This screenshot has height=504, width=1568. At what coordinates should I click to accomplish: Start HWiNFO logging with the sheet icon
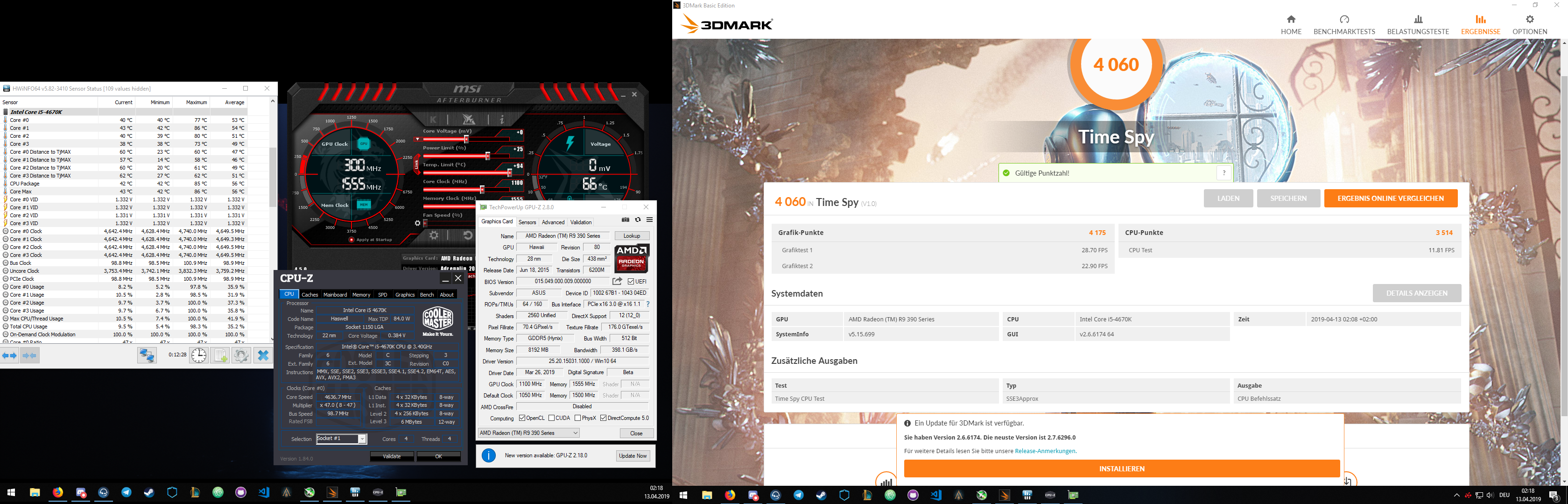point(220,356)
